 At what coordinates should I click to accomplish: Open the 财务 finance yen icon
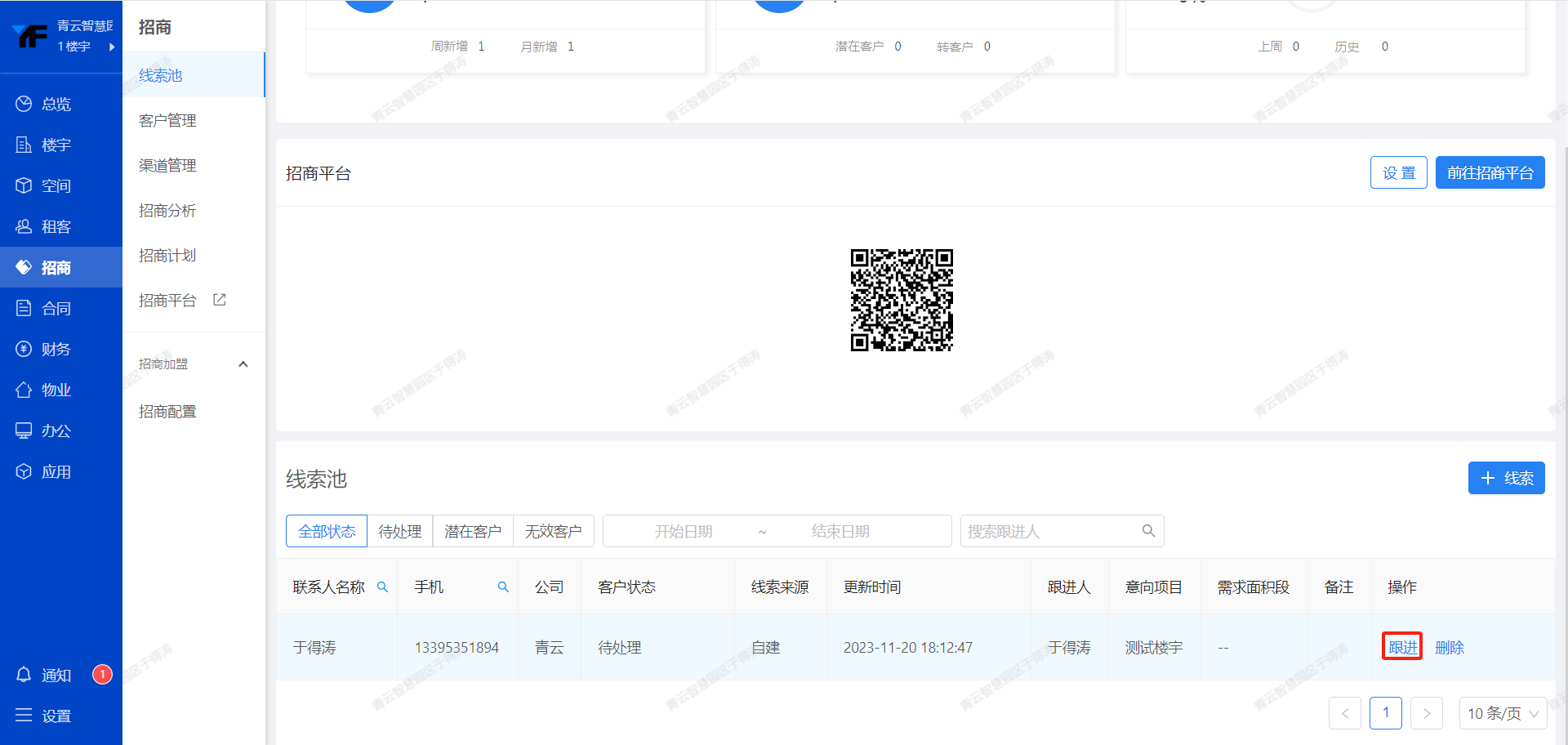[x=24, y=349]
